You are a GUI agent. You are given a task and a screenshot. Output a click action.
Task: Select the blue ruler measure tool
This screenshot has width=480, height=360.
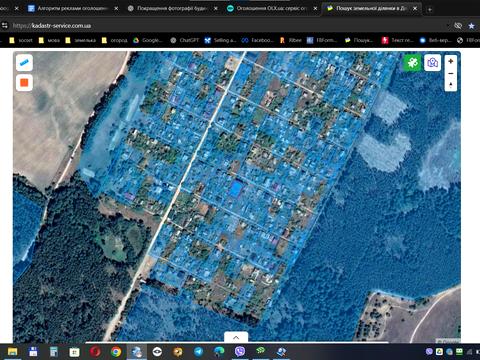[x=24, y=62]
